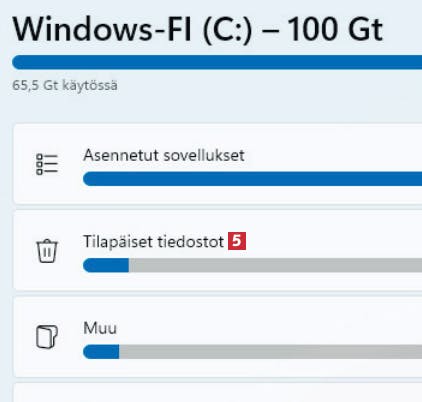This screenshot has height=402, width=422.
Task: Select the Muu category label
Action: coord(100,328)
